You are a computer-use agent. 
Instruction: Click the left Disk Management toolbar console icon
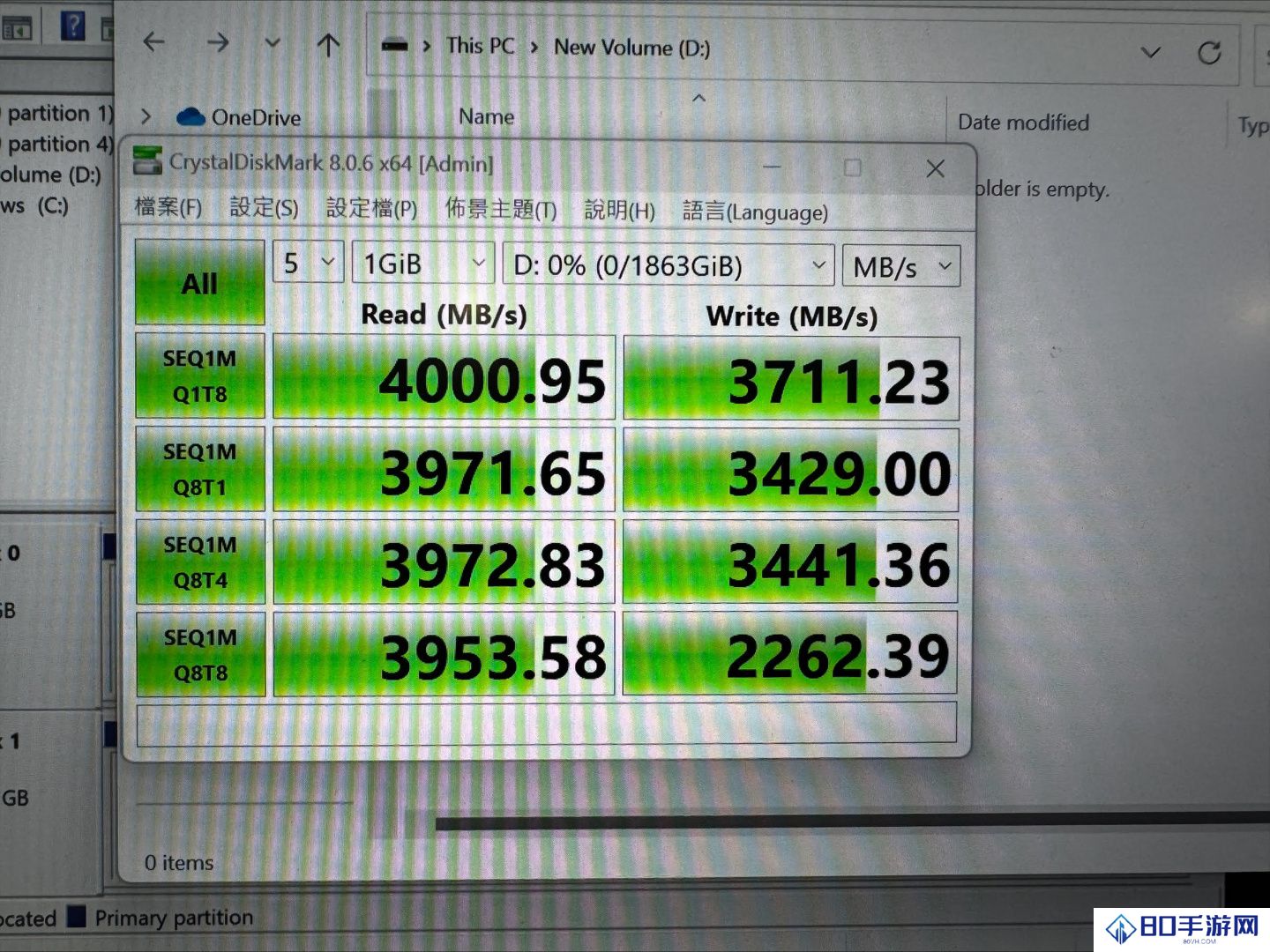pos(16,28)
